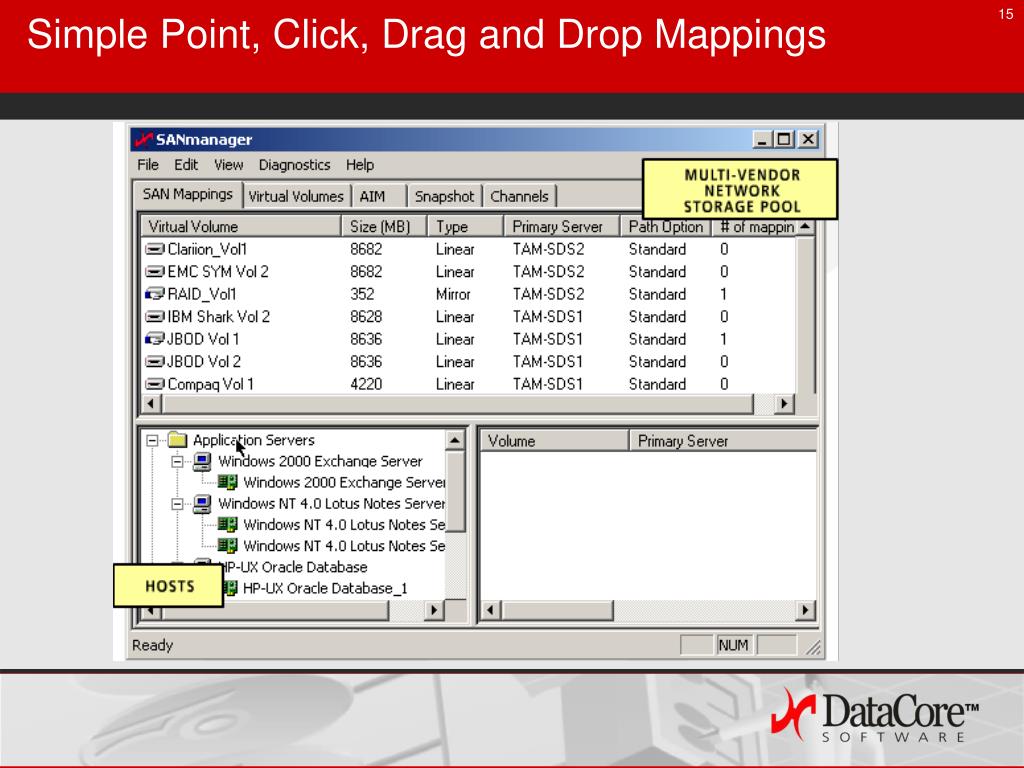Sort by the Virtual Volume column header
The height and width of the screenshot is (768, 1024).
pyautogui.click(x=240, y=227)
